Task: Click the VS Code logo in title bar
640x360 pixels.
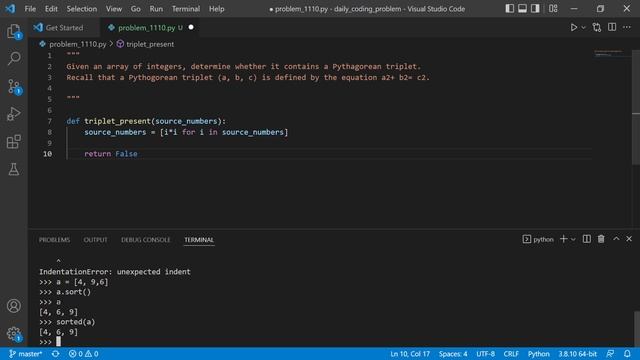Action: [x=10, y=9]
